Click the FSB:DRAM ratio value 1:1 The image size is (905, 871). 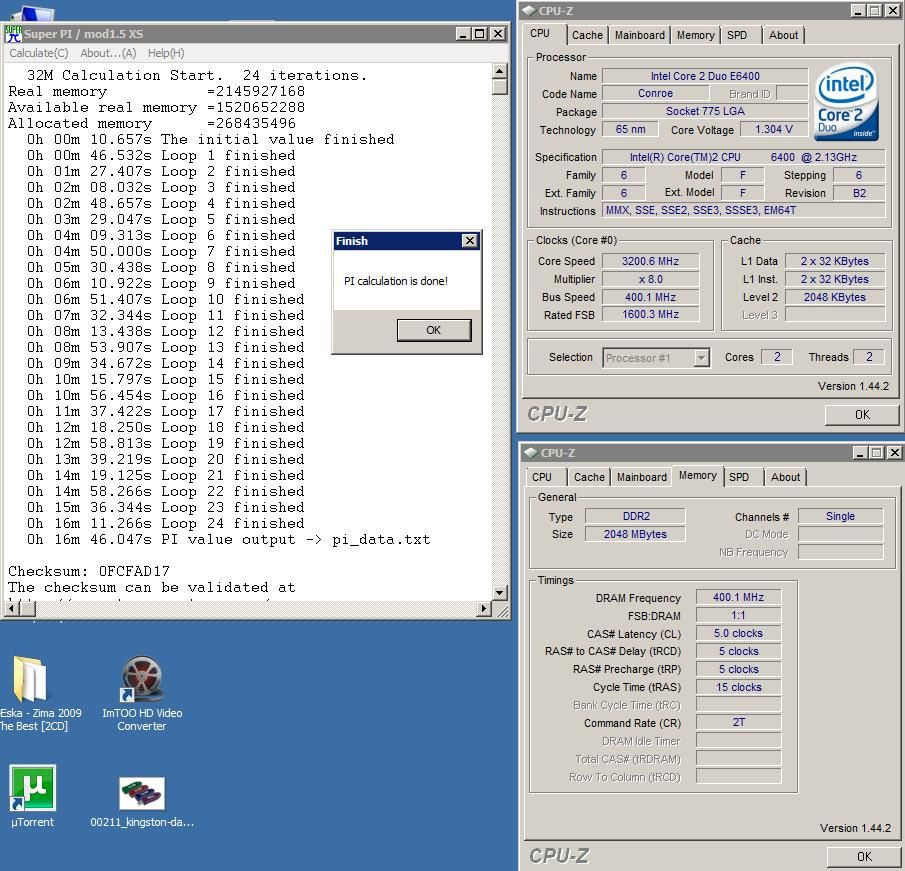pos(738,615)
